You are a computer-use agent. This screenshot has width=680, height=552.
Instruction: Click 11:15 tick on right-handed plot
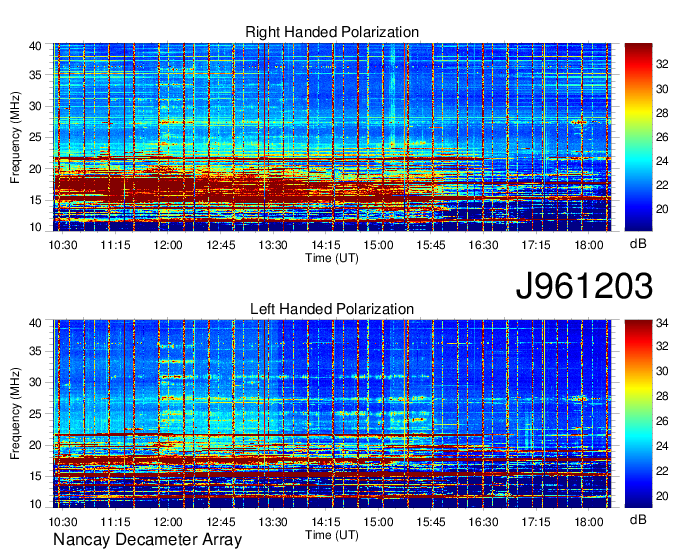pyautogui.click(x=115, y=245)
